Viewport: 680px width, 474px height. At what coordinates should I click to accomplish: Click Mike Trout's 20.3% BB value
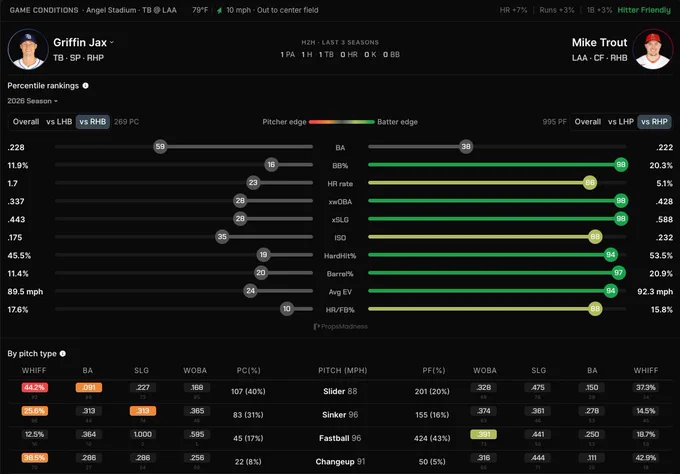661,165
